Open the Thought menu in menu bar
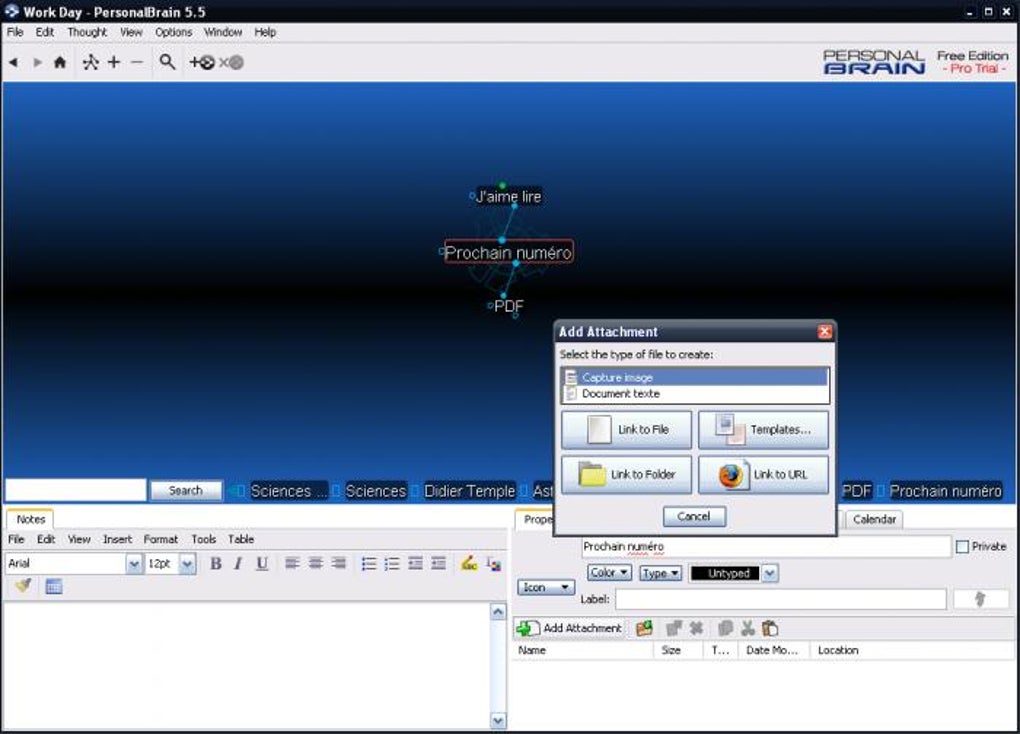The image size is (1020, 734). pos(87,32)
